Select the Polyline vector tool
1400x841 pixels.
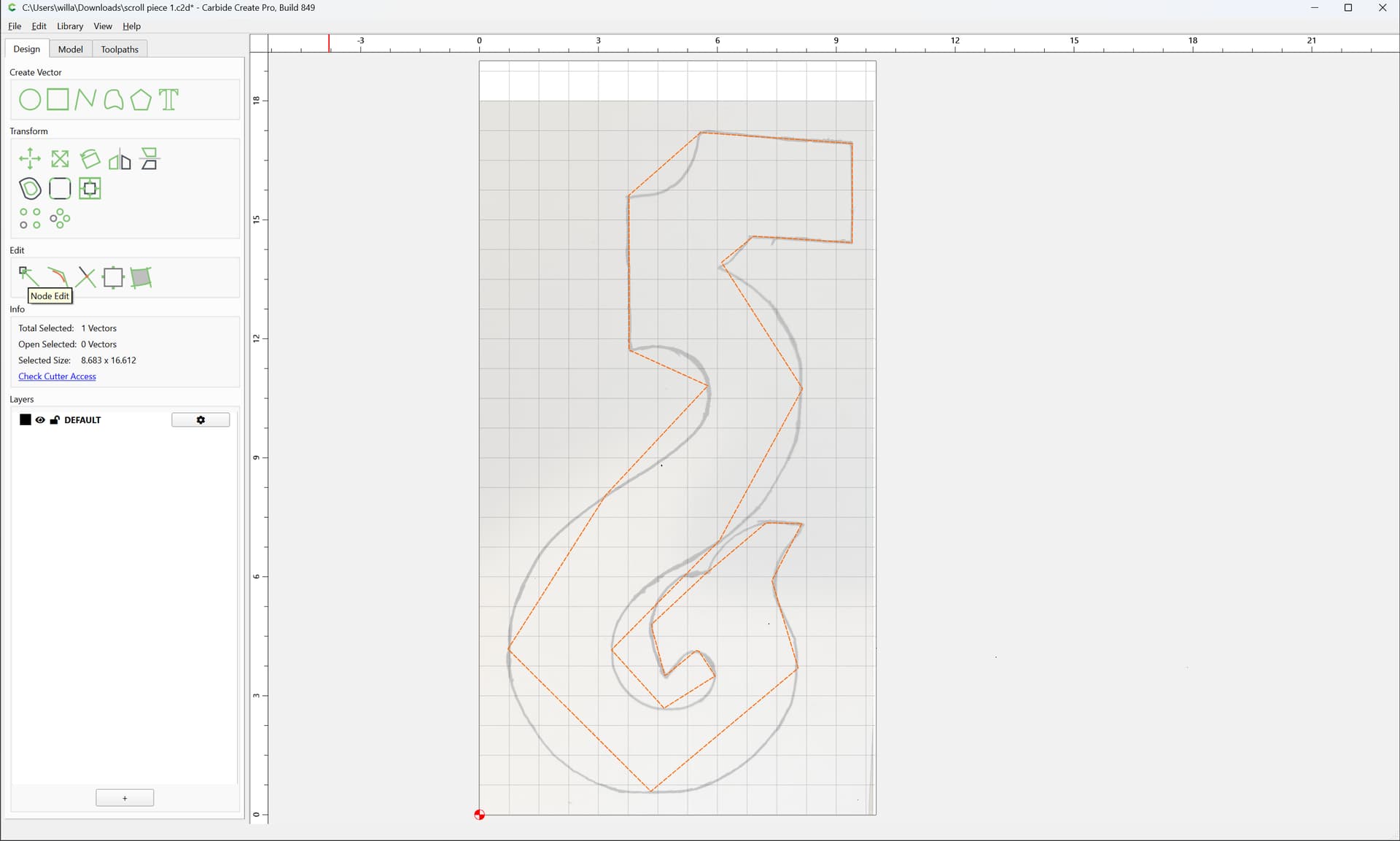pos(85,99)
